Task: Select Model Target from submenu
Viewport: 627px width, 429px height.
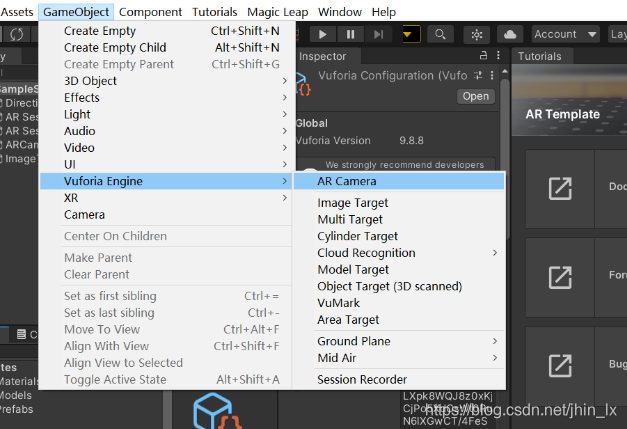Action: [399, 269]
